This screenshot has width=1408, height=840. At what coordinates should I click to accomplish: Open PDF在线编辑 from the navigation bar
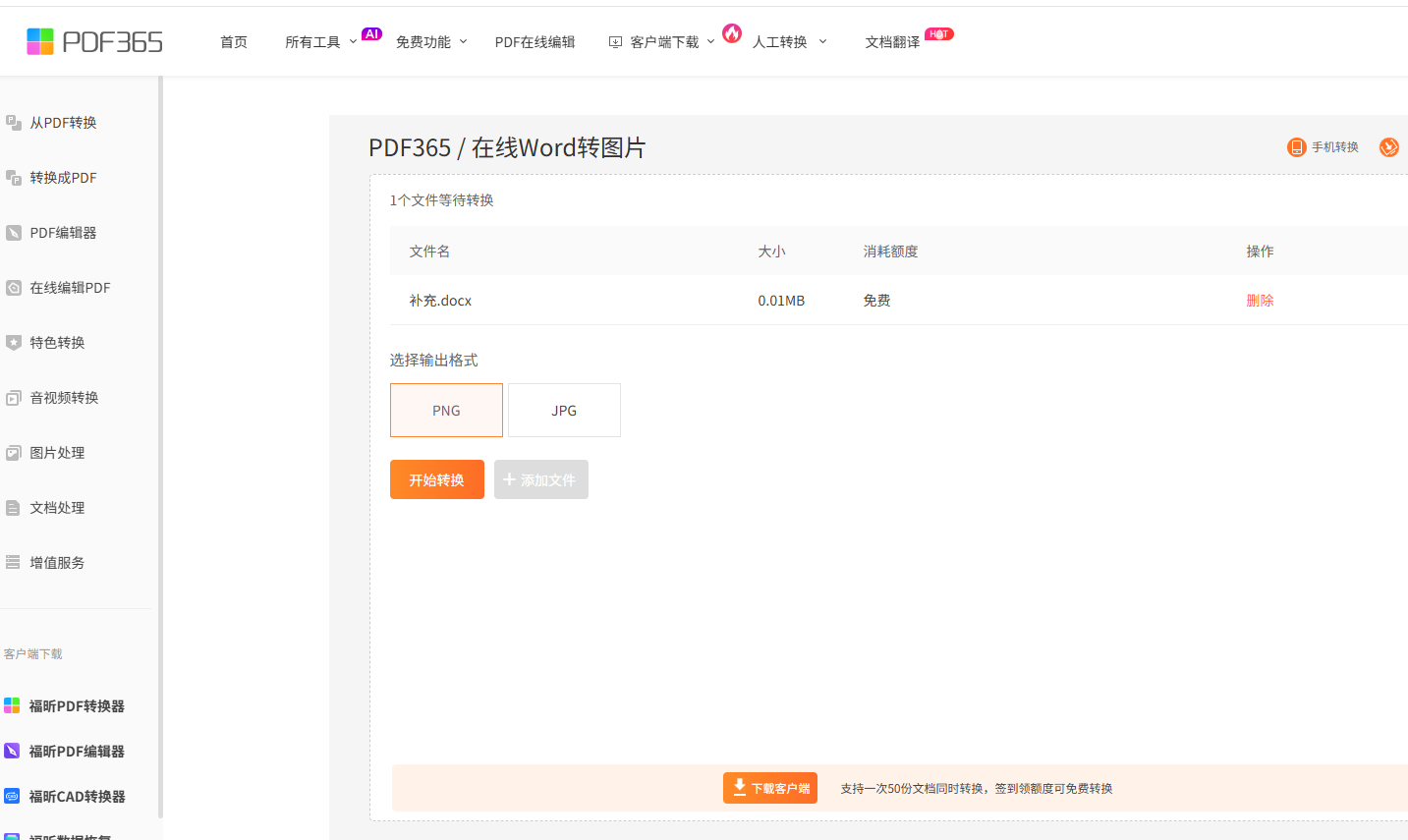pos(535,42)
